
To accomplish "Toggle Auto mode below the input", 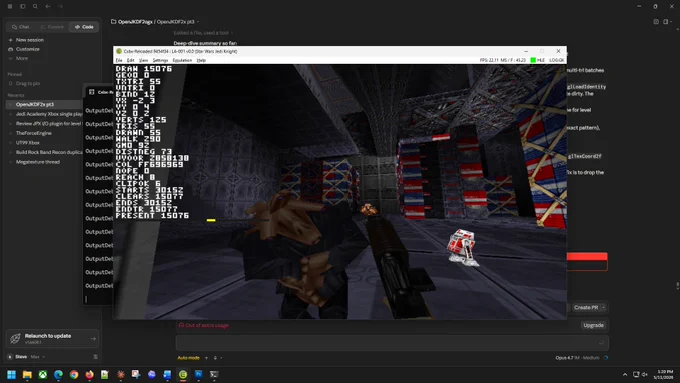I will pos(188,358).
